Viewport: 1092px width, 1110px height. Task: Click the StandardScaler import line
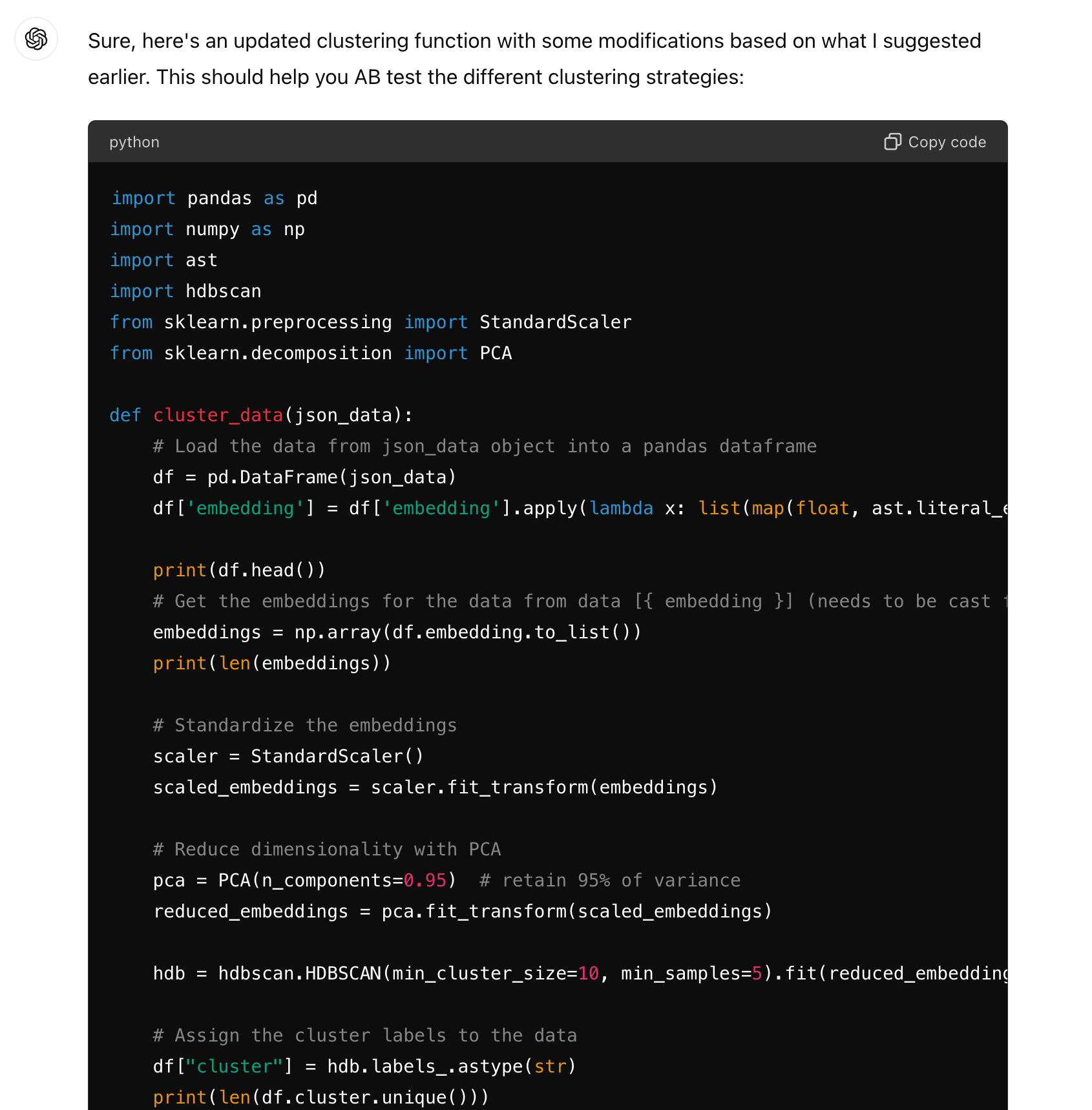(x=371, y=322)
